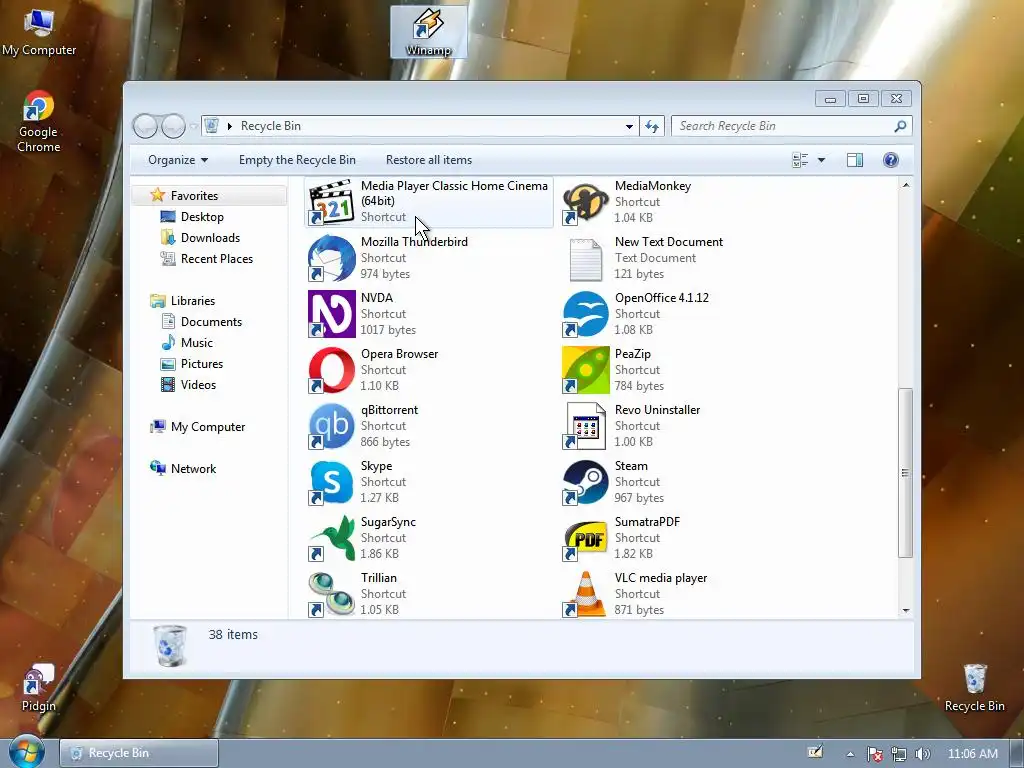The image size is (1024, 768).
Task: Open the Windows Start button
Action: pyautogui.click(x=27, y=752)
